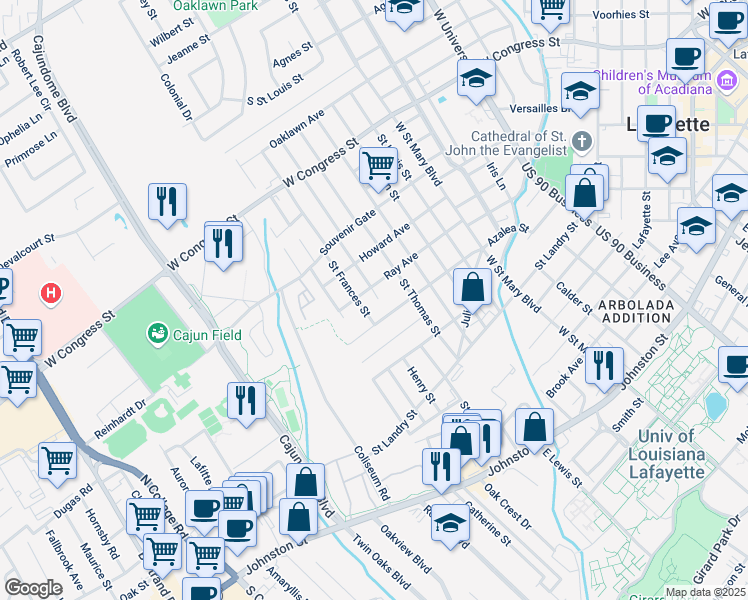
Task: Click the school pin below the Lafayette label
Action: click(668, 159)
